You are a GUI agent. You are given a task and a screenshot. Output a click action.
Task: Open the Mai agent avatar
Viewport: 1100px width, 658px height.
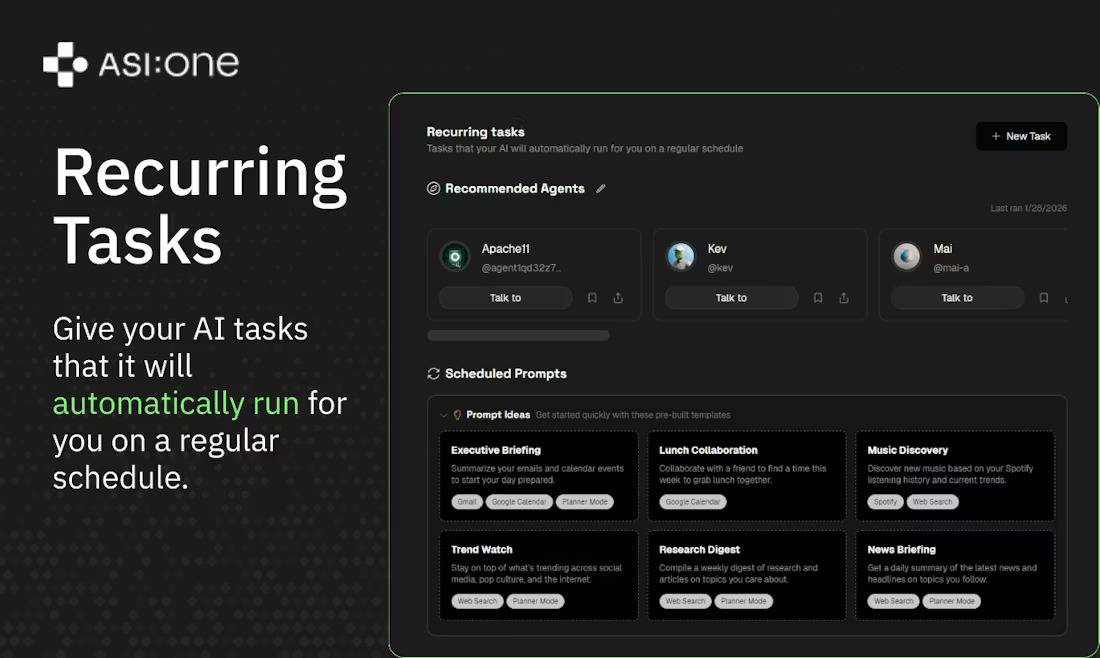coord(906,257)
